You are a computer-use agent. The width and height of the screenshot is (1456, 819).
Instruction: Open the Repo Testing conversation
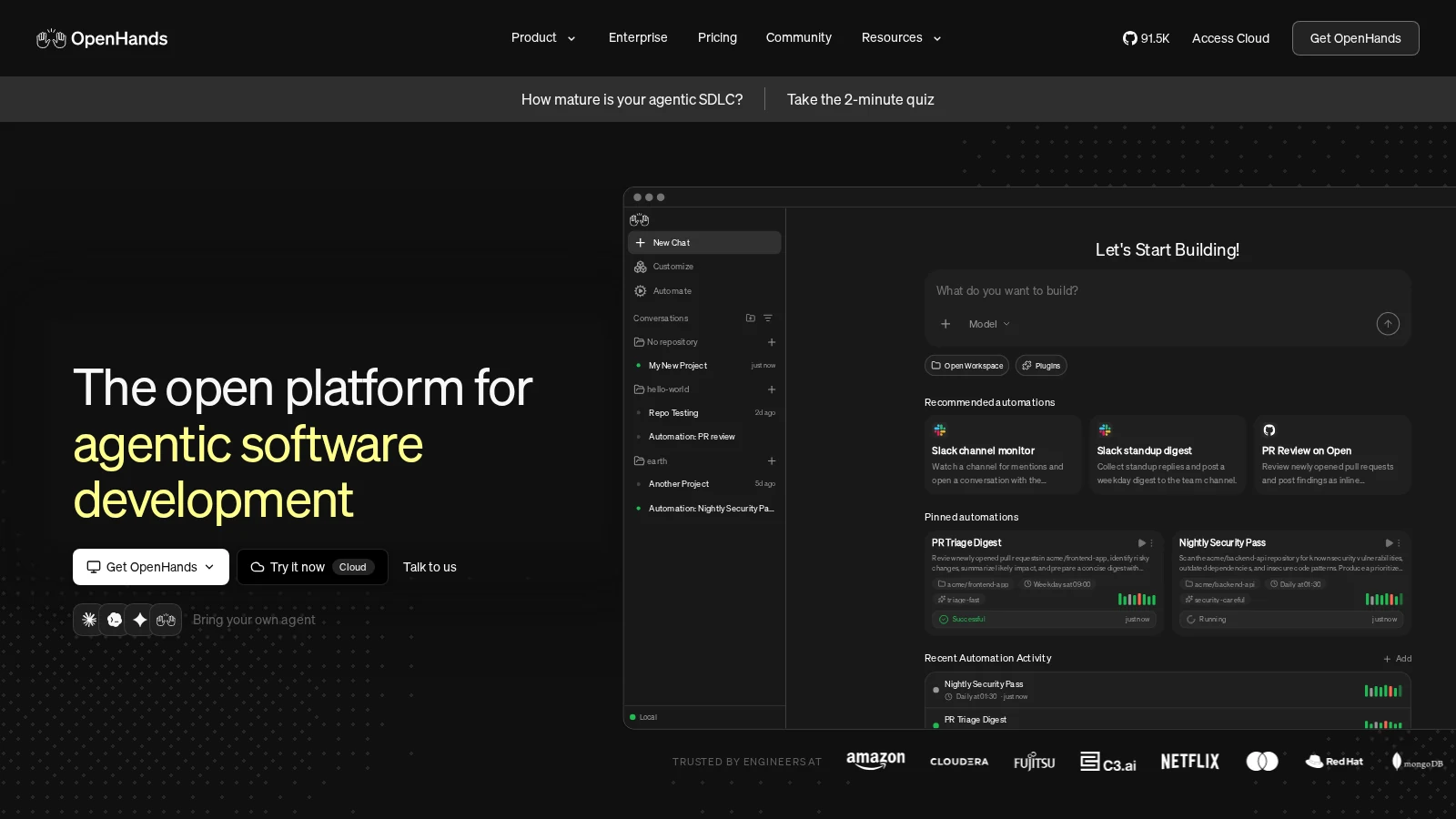point(704,413)
